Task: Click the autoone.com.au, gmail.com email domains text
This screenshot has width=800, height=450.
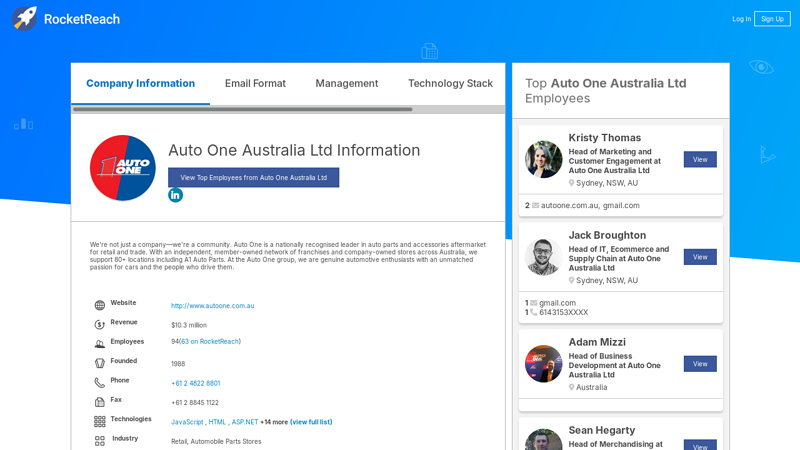Action: (590, 205)
